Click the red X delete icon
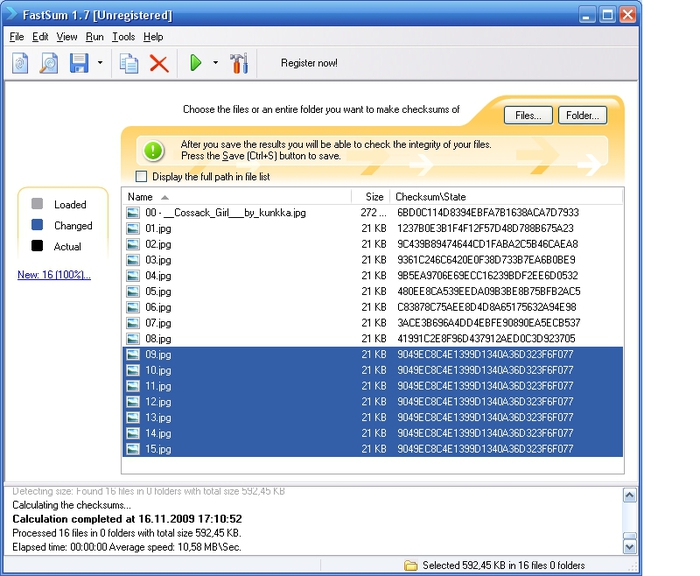The image size is (700, 576). 159,63
